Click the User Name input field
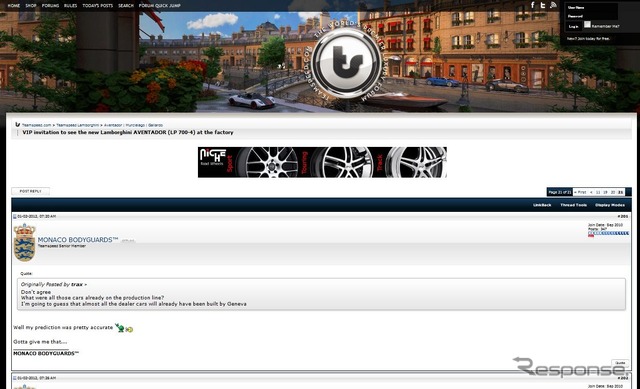 (602, 8)
